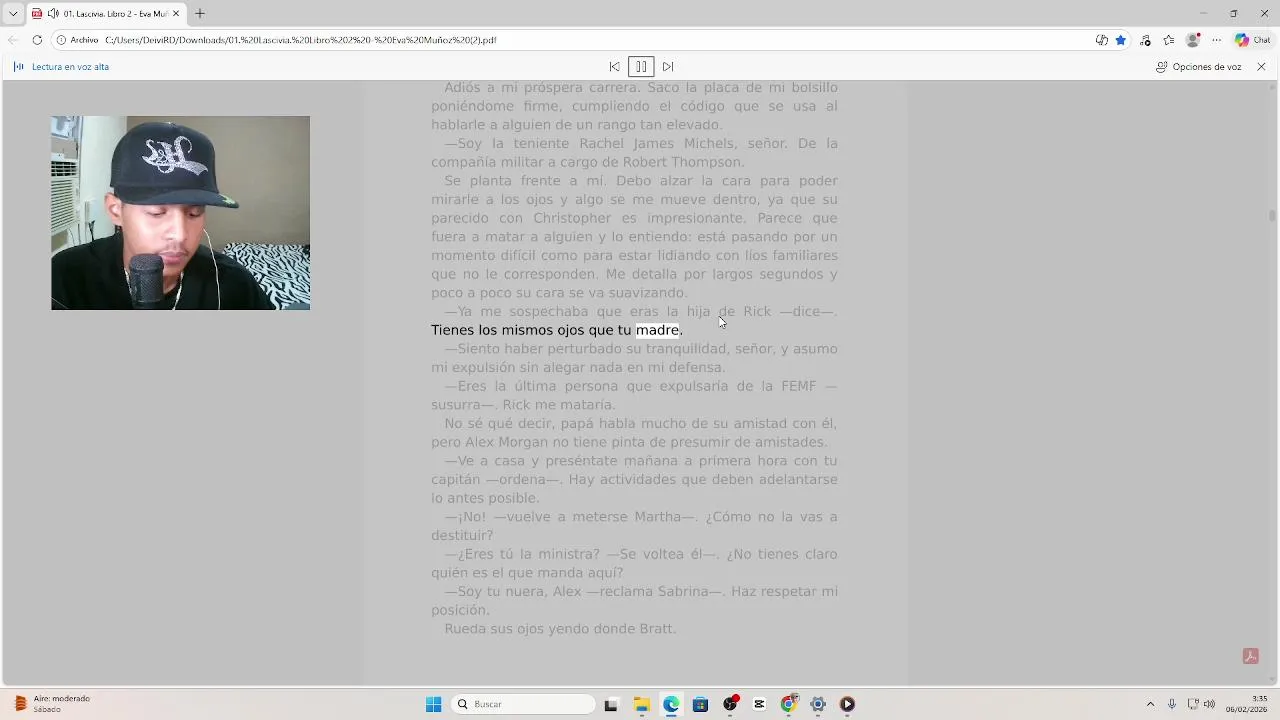
Task: Open a new browser tab
Action: tap(200, 13)
